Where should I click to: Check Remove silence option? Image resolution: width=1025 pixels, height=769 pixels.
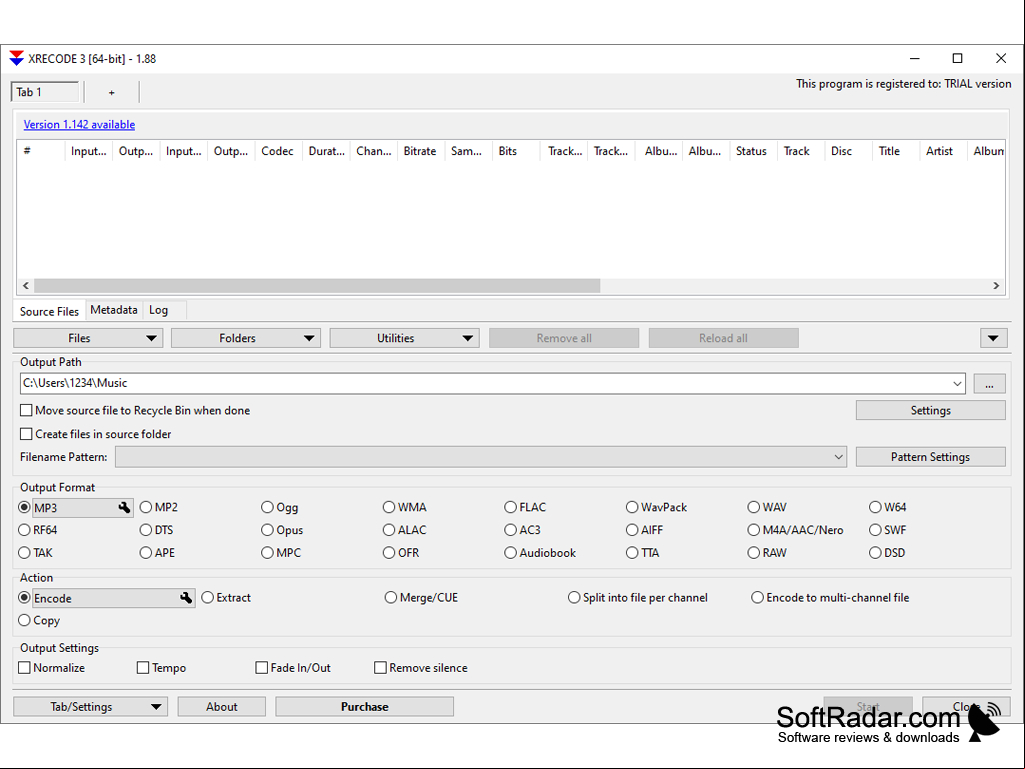(x=380, y=668)
